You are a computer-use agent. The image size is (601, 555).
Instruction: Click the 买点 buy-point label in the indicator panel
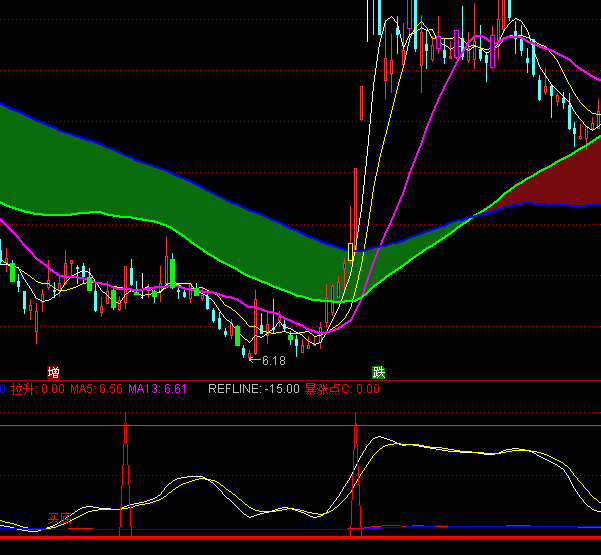click(59, 519)
